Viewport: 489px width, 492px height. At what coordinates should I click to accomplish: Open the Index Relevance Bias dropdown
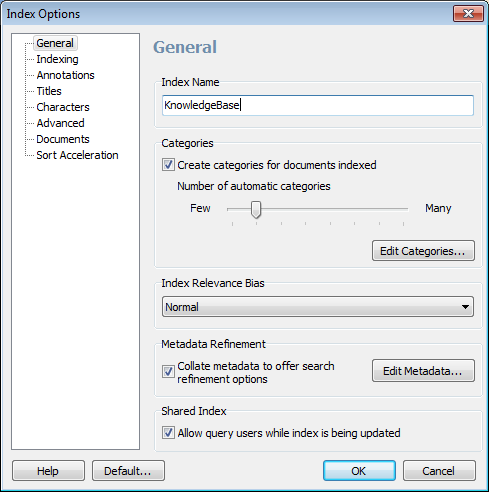(318, 307)
